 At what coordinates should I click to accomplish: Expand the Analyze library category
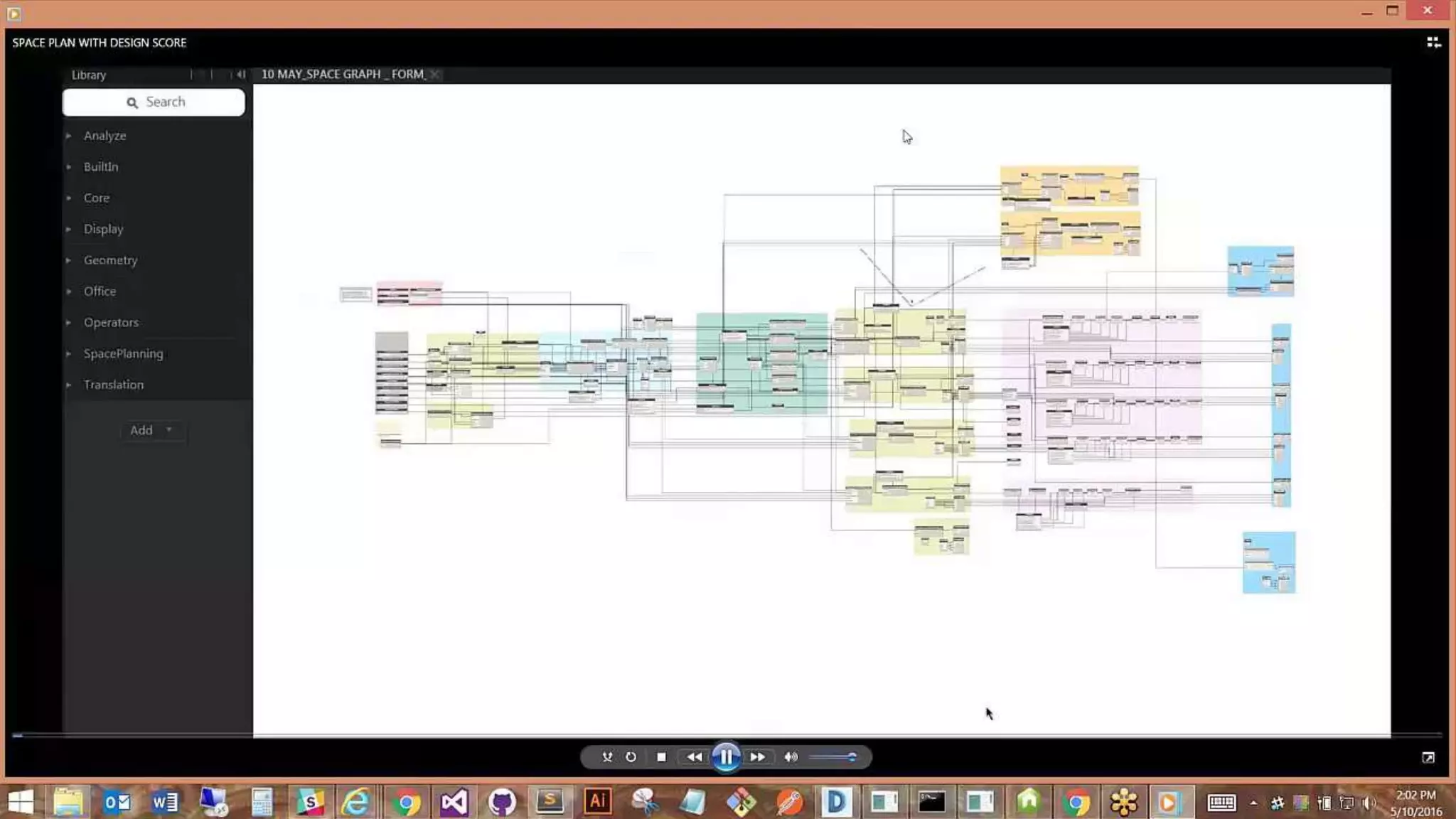coord(105,136)
